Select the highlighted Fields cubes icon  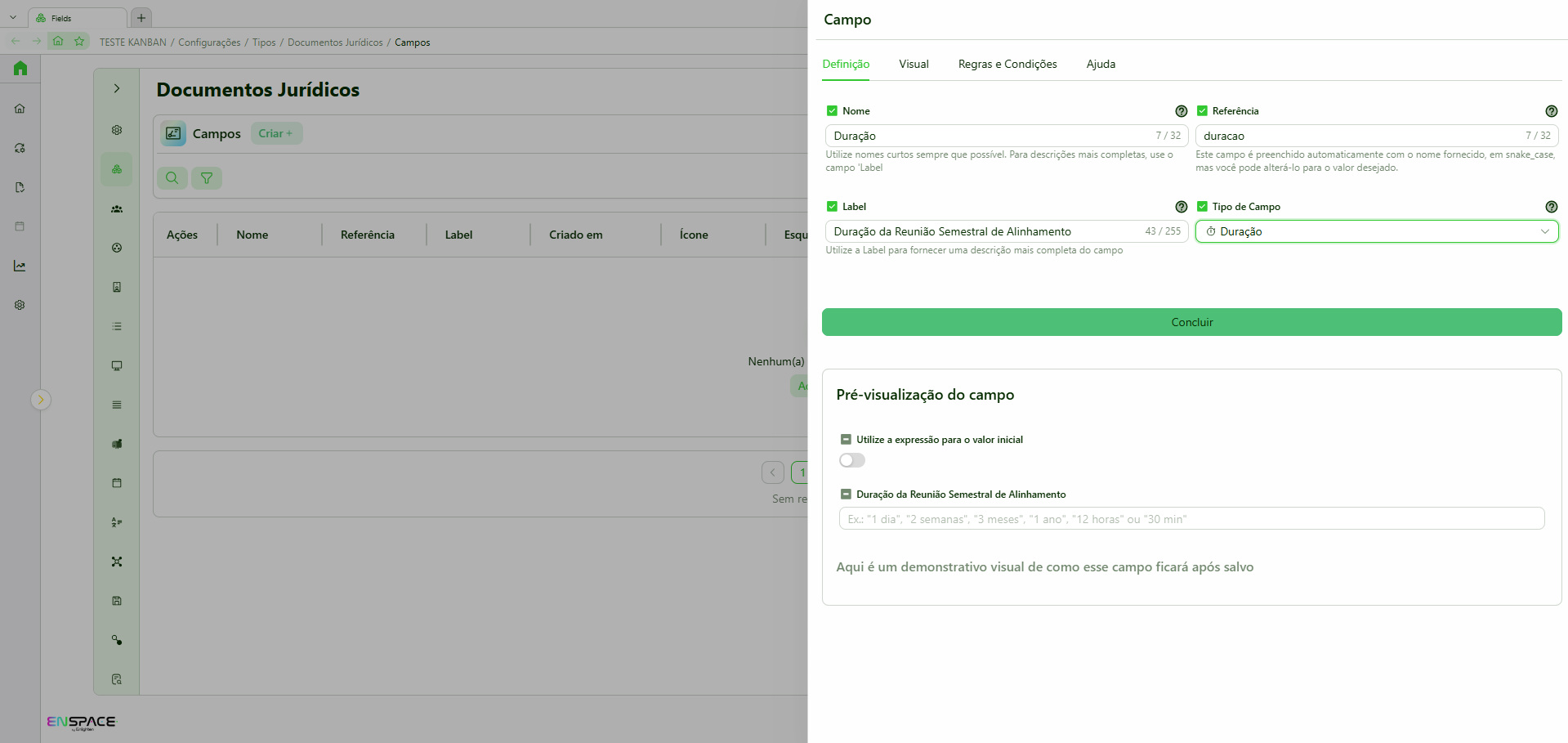(117, 169)
